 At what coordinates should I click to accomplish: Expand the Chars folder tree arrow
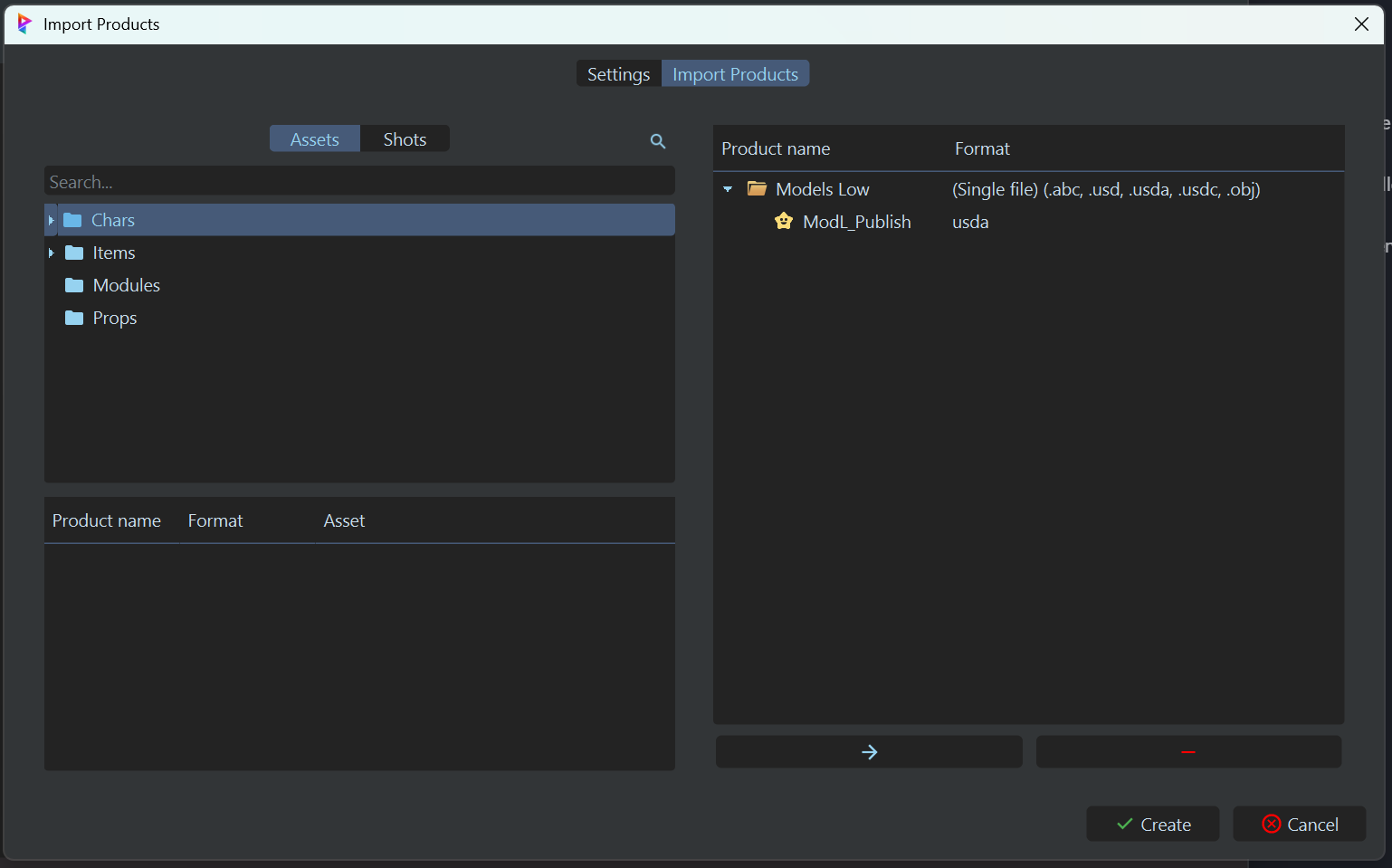[52, 220]
